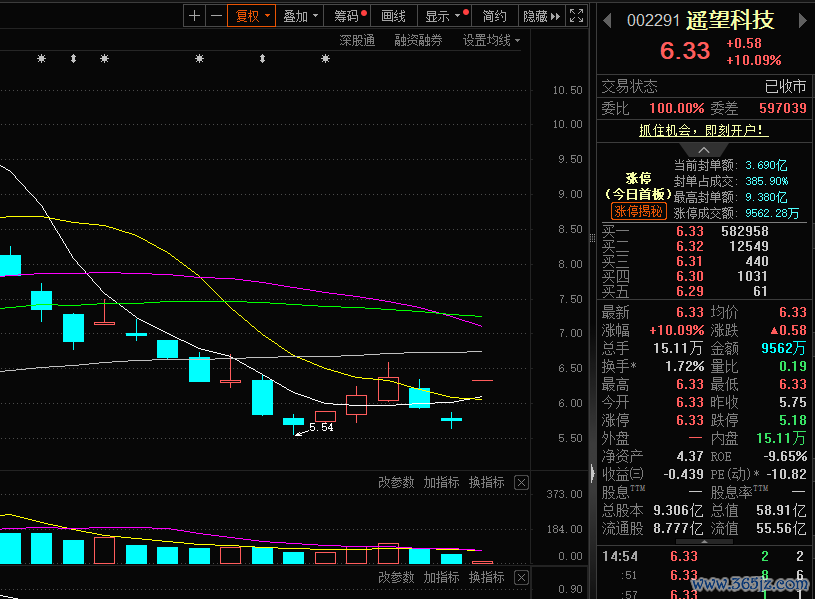Screen dimensions: 815x599
Task: Click 换指标 in volume indicator panel
Action: tap(487, 482)
